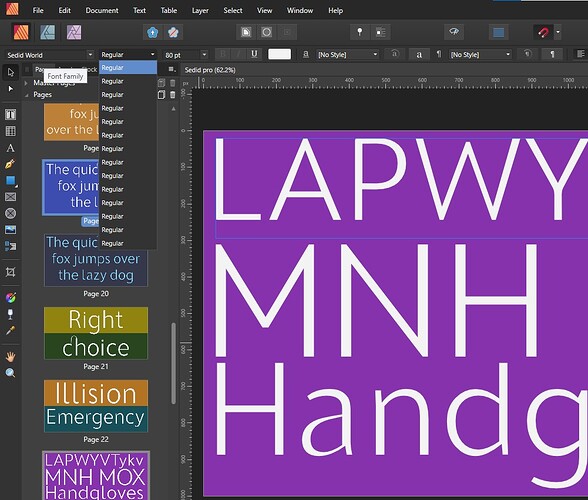Select the Zoom magnifier tool
The image size is (588, 500).
click(x=10, y=372)
